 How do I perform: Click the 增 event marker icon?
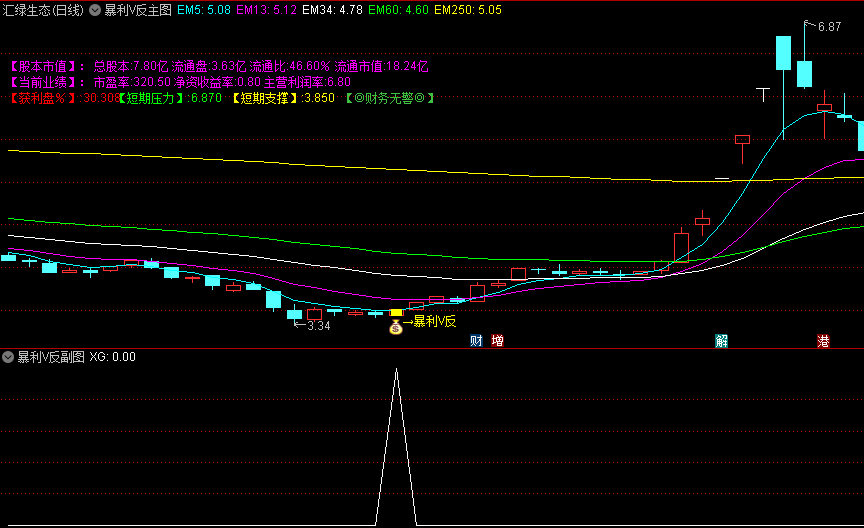(497, 341)
